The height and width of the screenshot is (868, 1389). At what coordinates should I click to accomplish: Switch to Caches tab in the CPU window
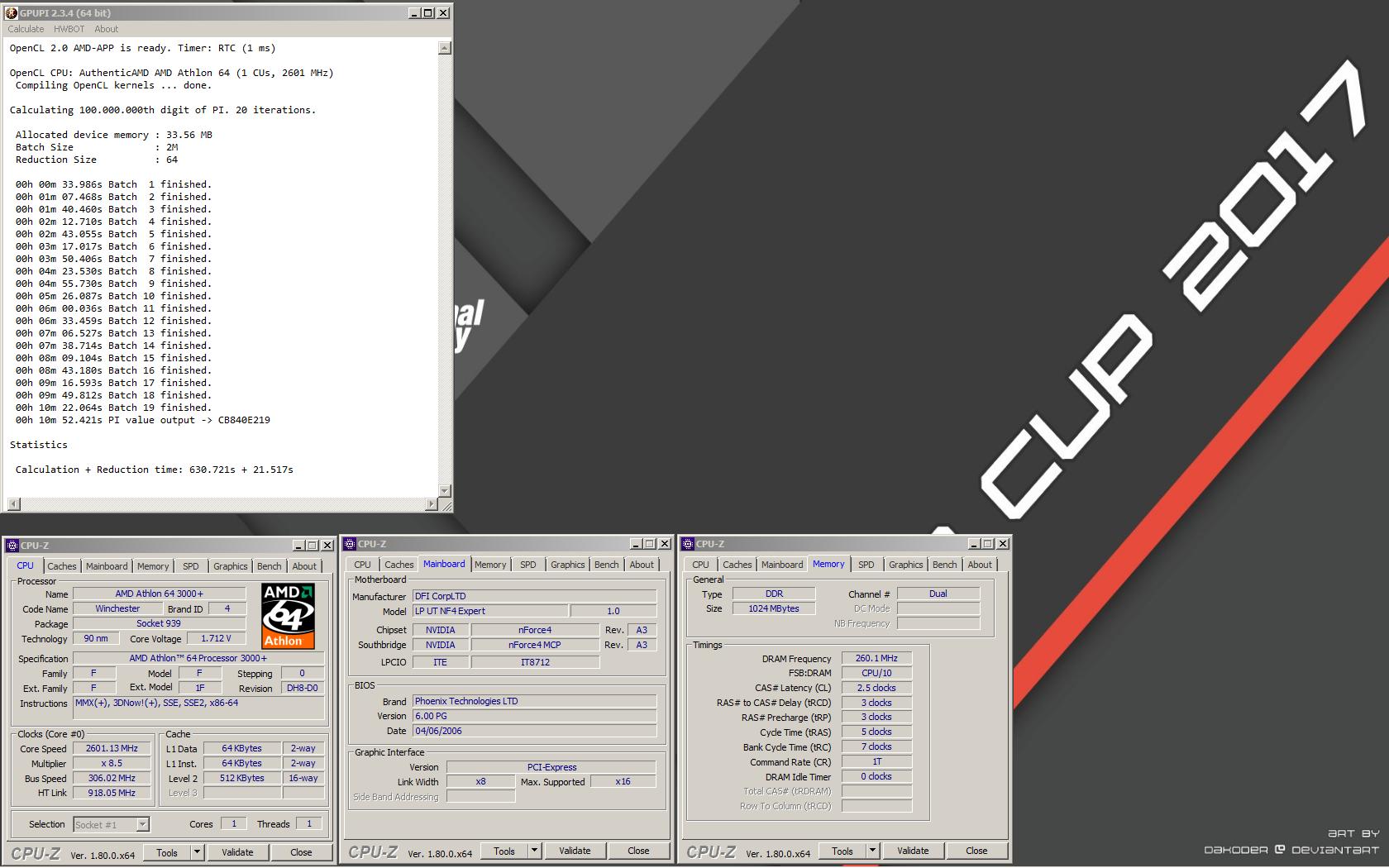[x=62, y=566]
